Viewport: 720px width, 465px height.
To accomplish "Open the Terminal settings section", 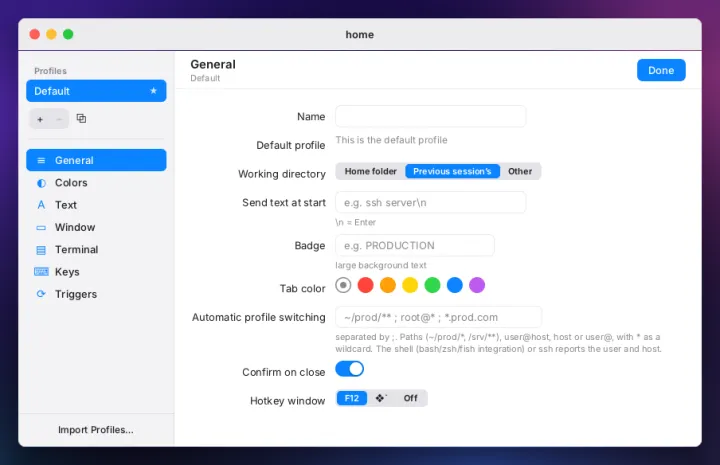I will pos(96,250).
